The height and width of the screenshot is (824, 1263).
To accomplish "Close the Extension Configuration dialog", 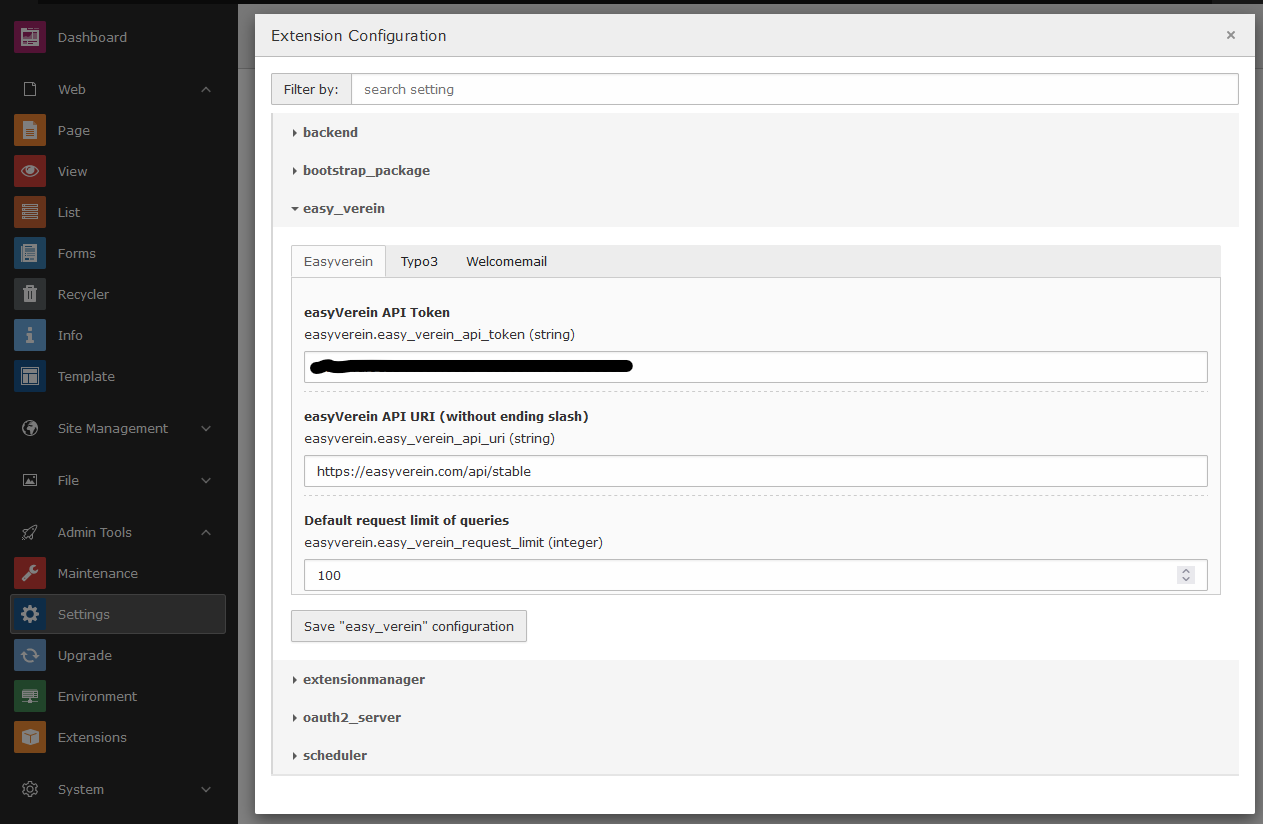I will 1231,35.
